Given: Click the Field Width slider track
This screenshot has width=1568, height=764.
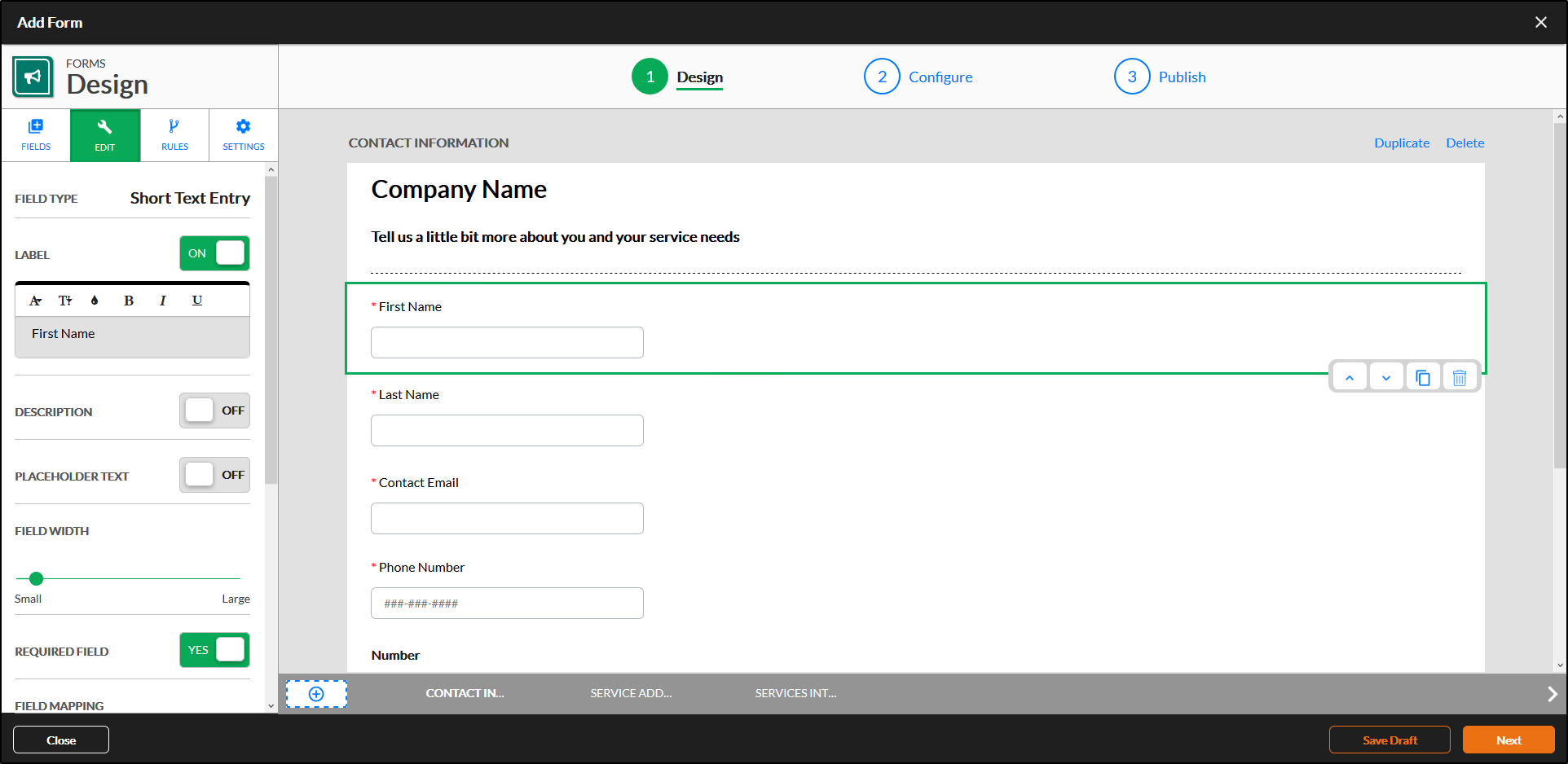Looking at the screenshot, I should (129, 578).
